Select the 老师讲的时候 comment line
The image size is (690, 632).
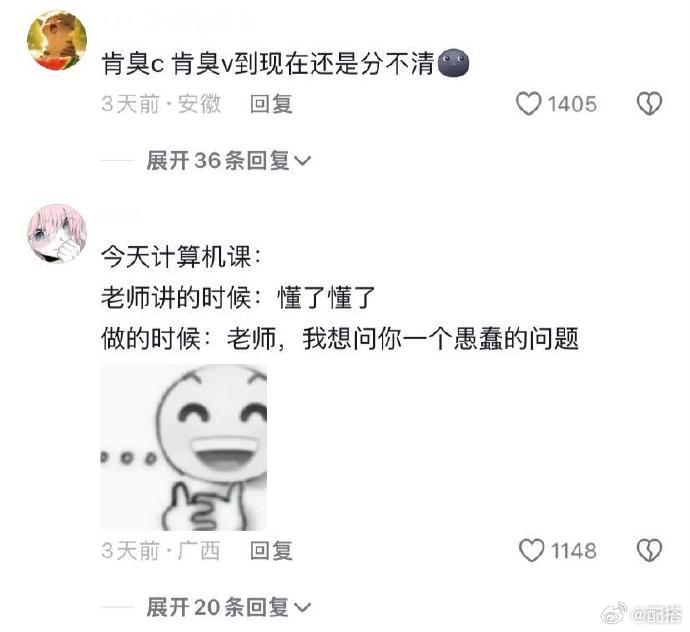point(238,297)
